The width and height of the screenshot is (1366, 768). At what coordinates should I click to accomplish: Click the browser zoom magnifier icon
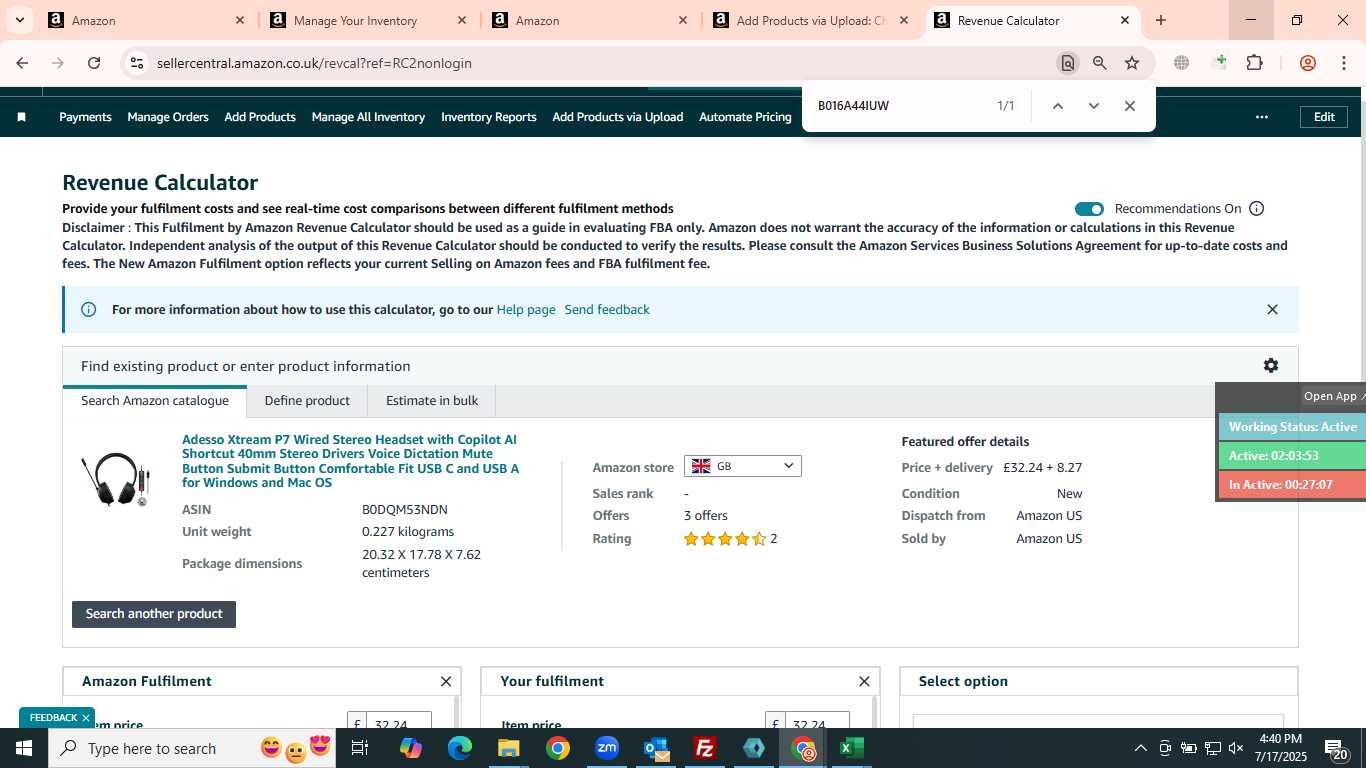[x=1100, y=63]
